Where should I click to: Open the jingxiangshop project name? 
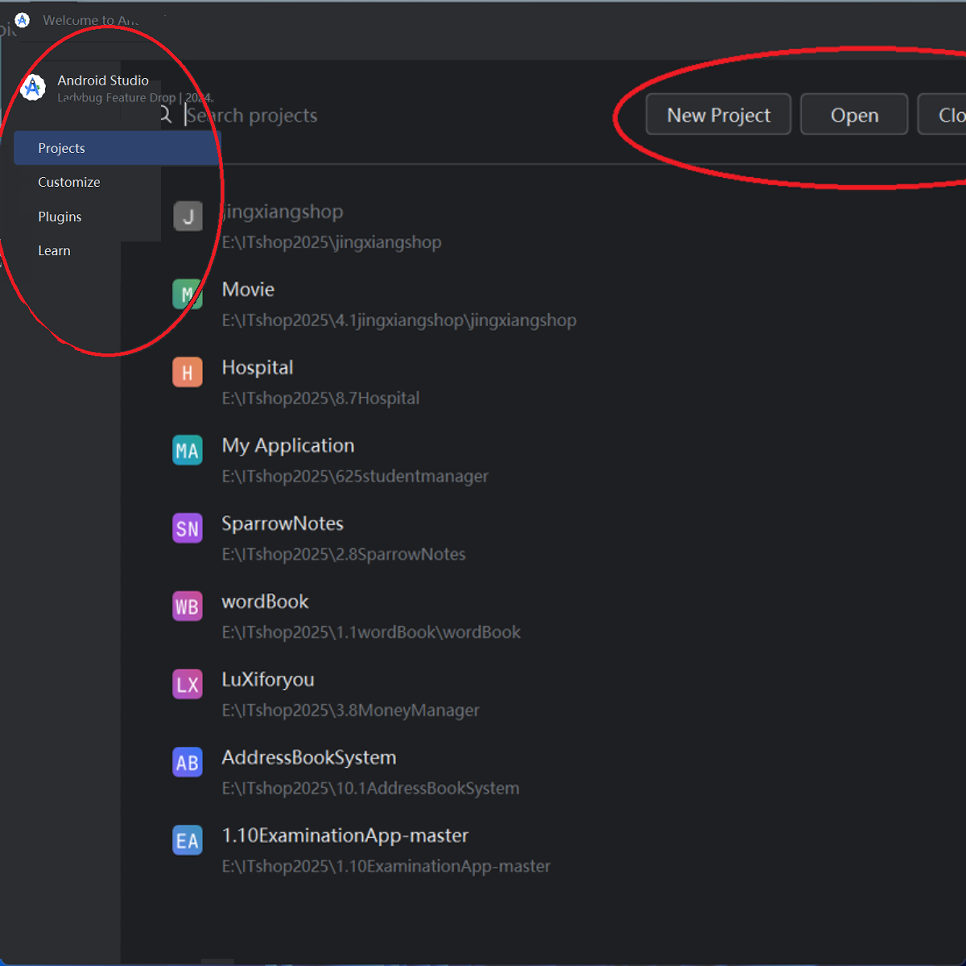tap(283, 211)
